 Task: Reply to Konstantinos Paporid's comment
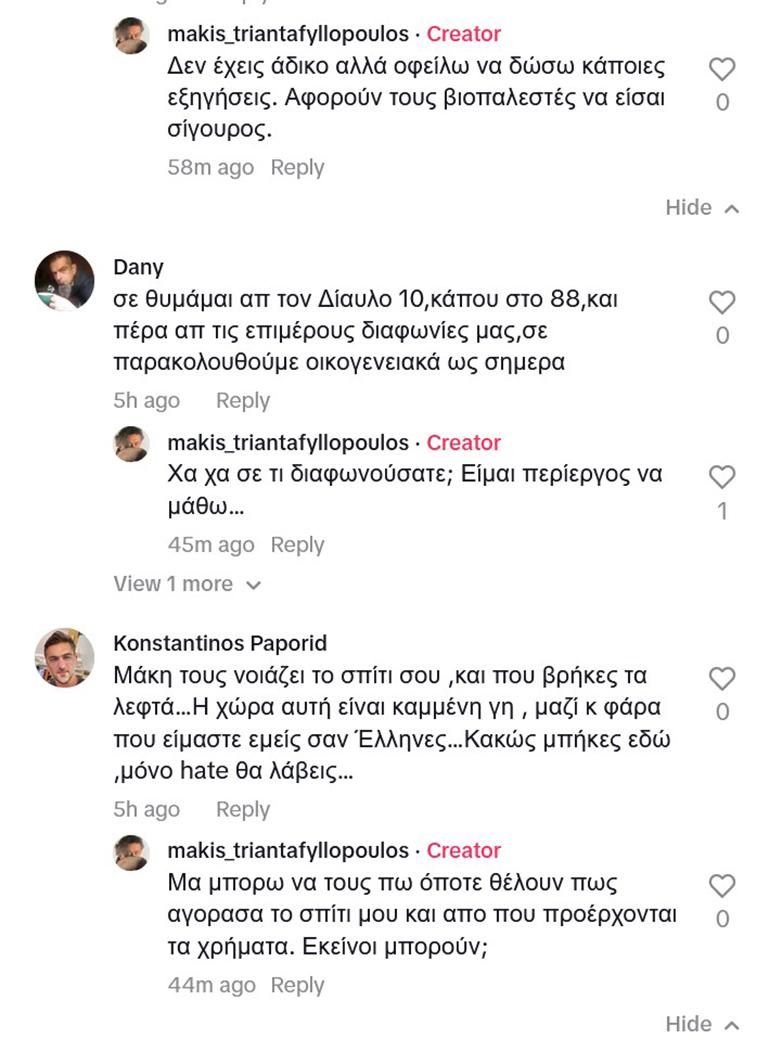click(x=243, y=810)
